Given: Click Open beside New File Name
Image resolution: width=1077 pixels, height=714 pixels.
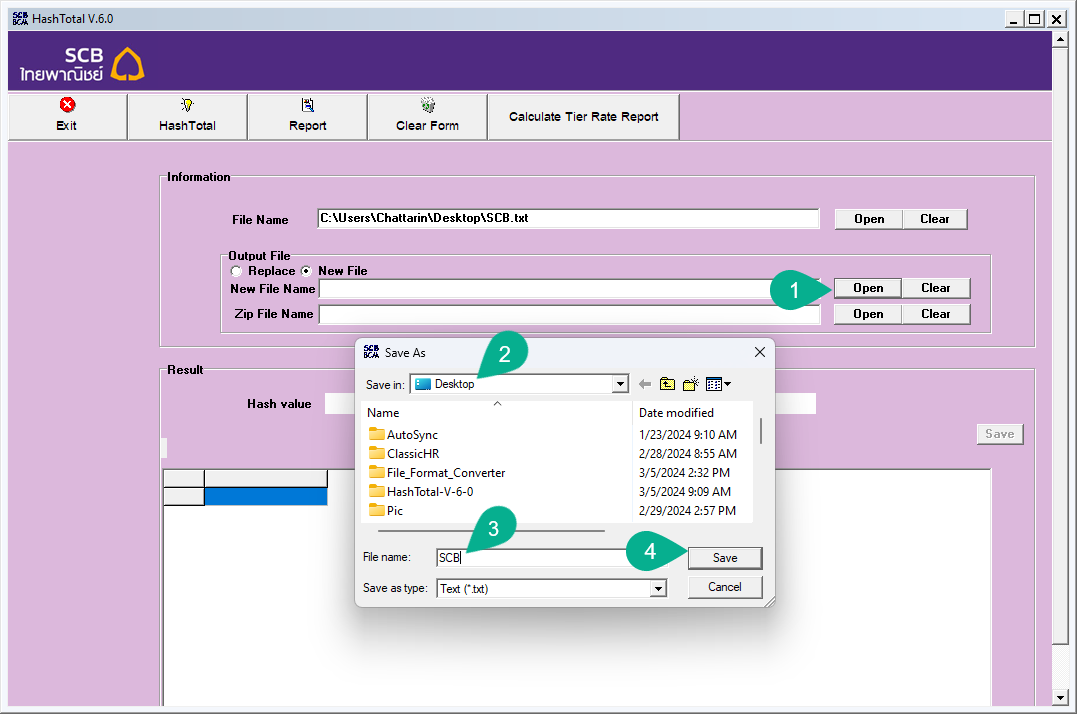Looking at the screenshot, I should 868,288.
